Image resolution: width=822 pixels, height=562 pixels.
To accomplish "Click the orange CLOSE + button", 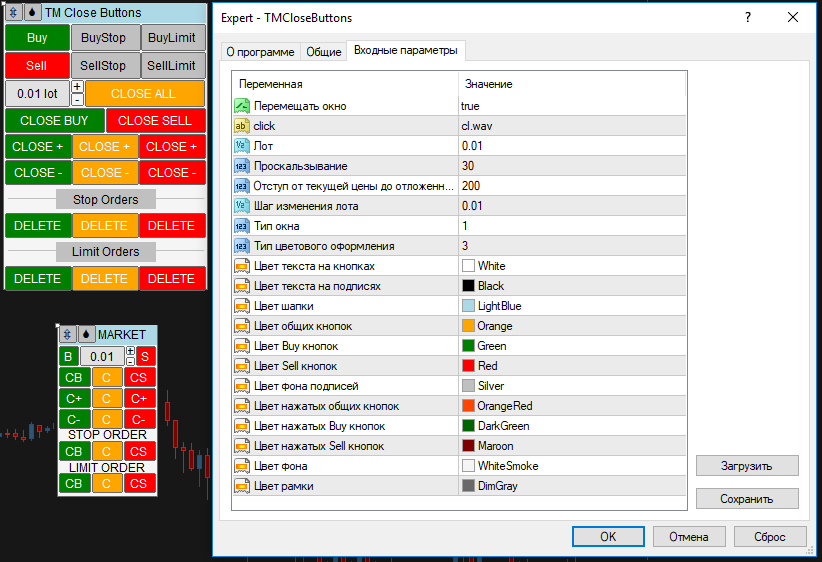I will [105, 147].
